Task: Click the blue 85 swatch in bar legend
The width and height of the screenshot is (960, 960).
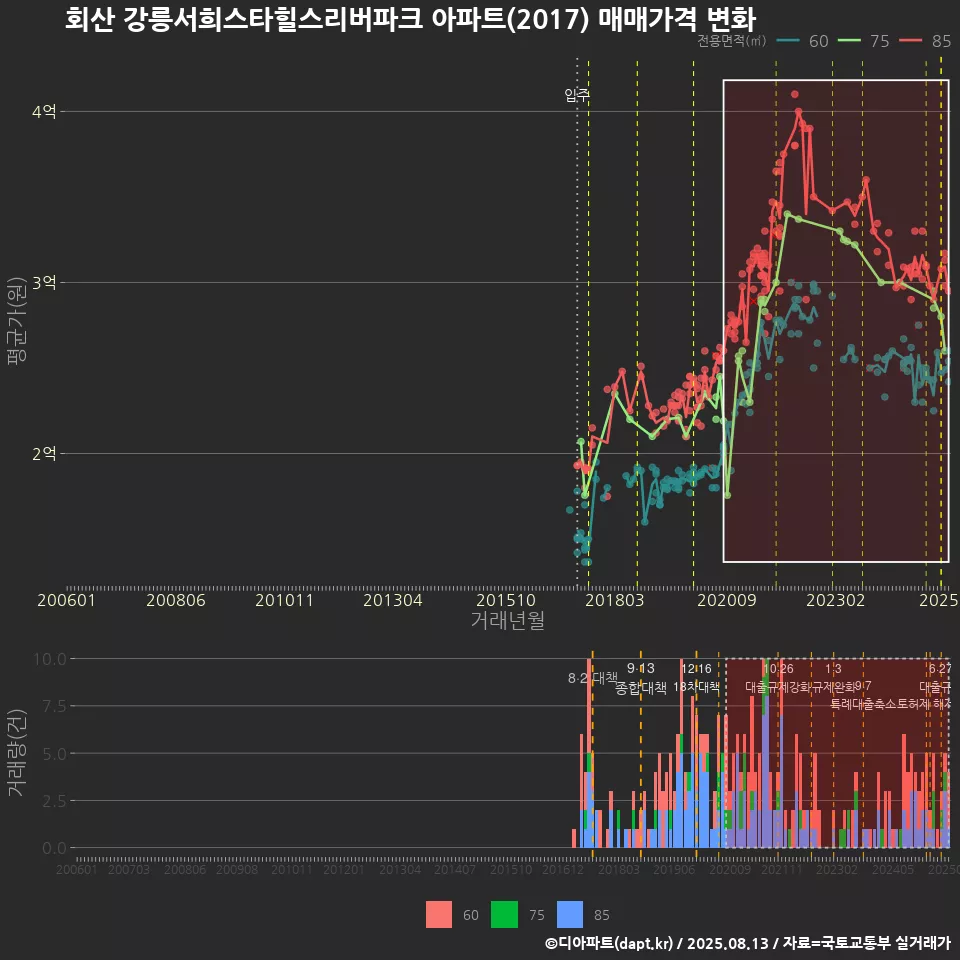Action: tap(570, 915)
